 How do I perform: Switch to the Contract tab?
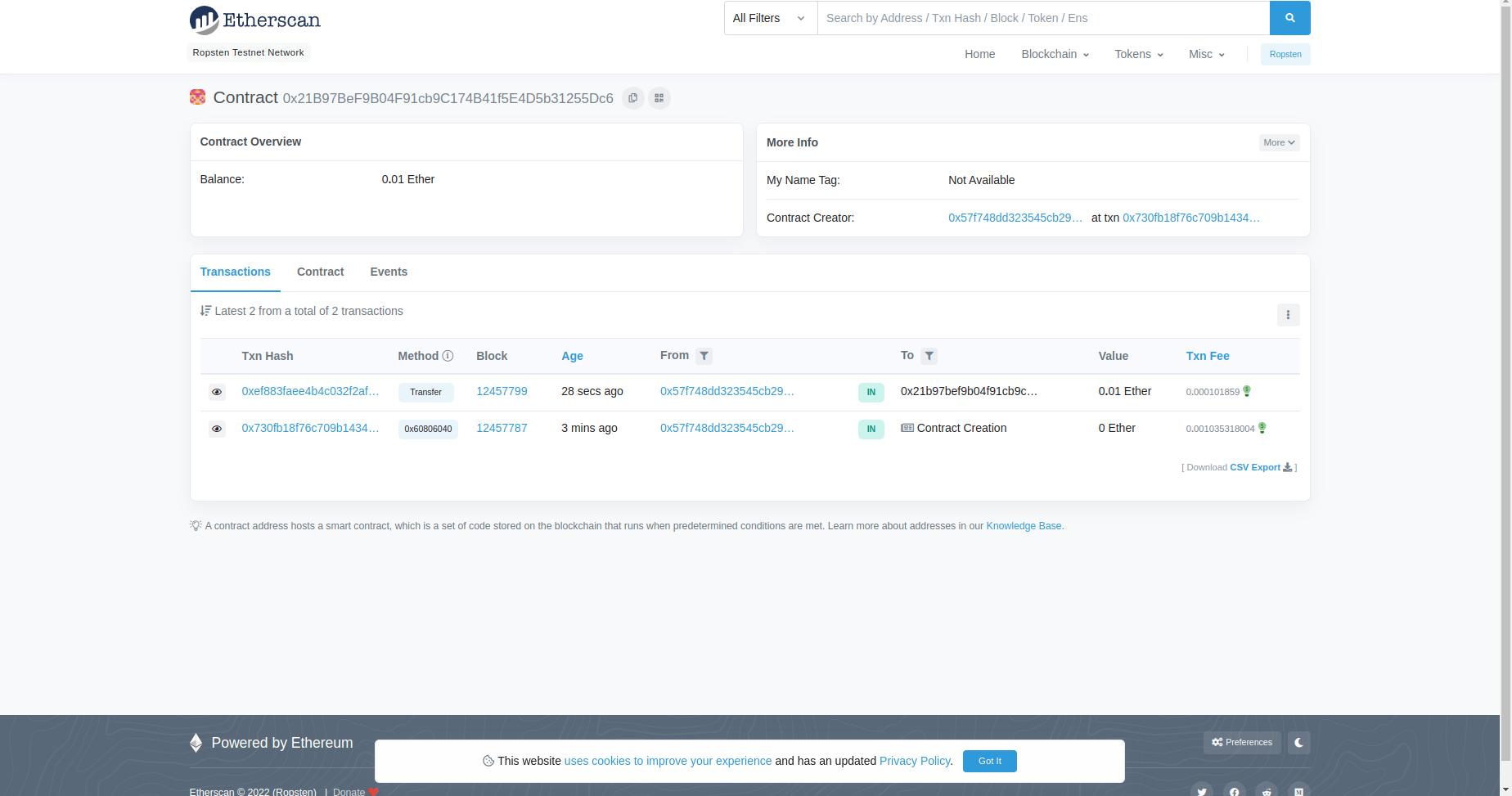(x=320, y=272)
